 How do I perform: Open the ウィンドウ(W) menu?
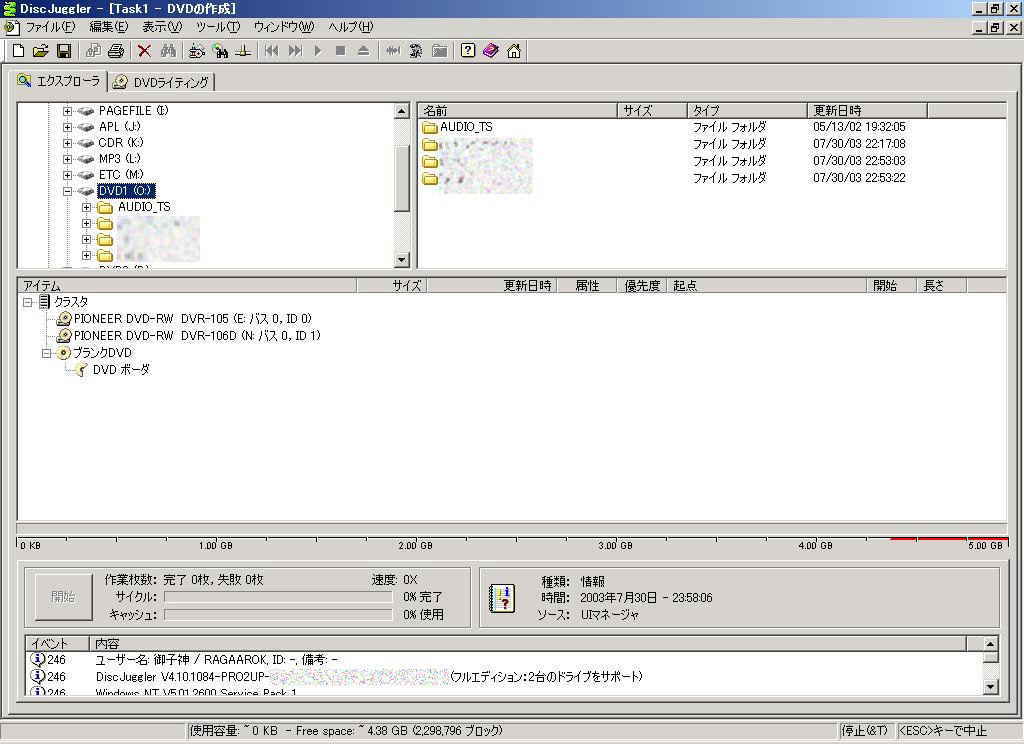point(283,27)
